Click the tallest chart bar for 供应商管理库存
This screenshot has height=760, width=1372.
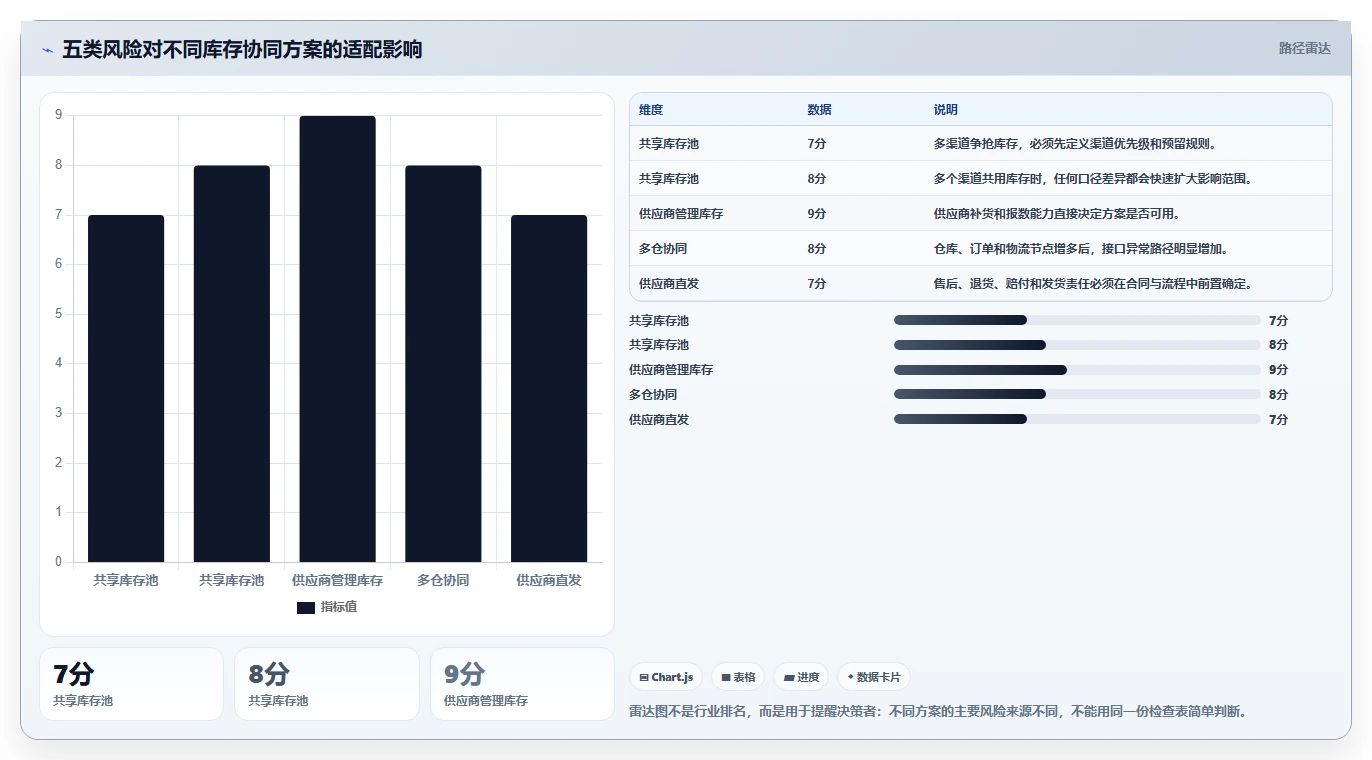click(337, 339)
